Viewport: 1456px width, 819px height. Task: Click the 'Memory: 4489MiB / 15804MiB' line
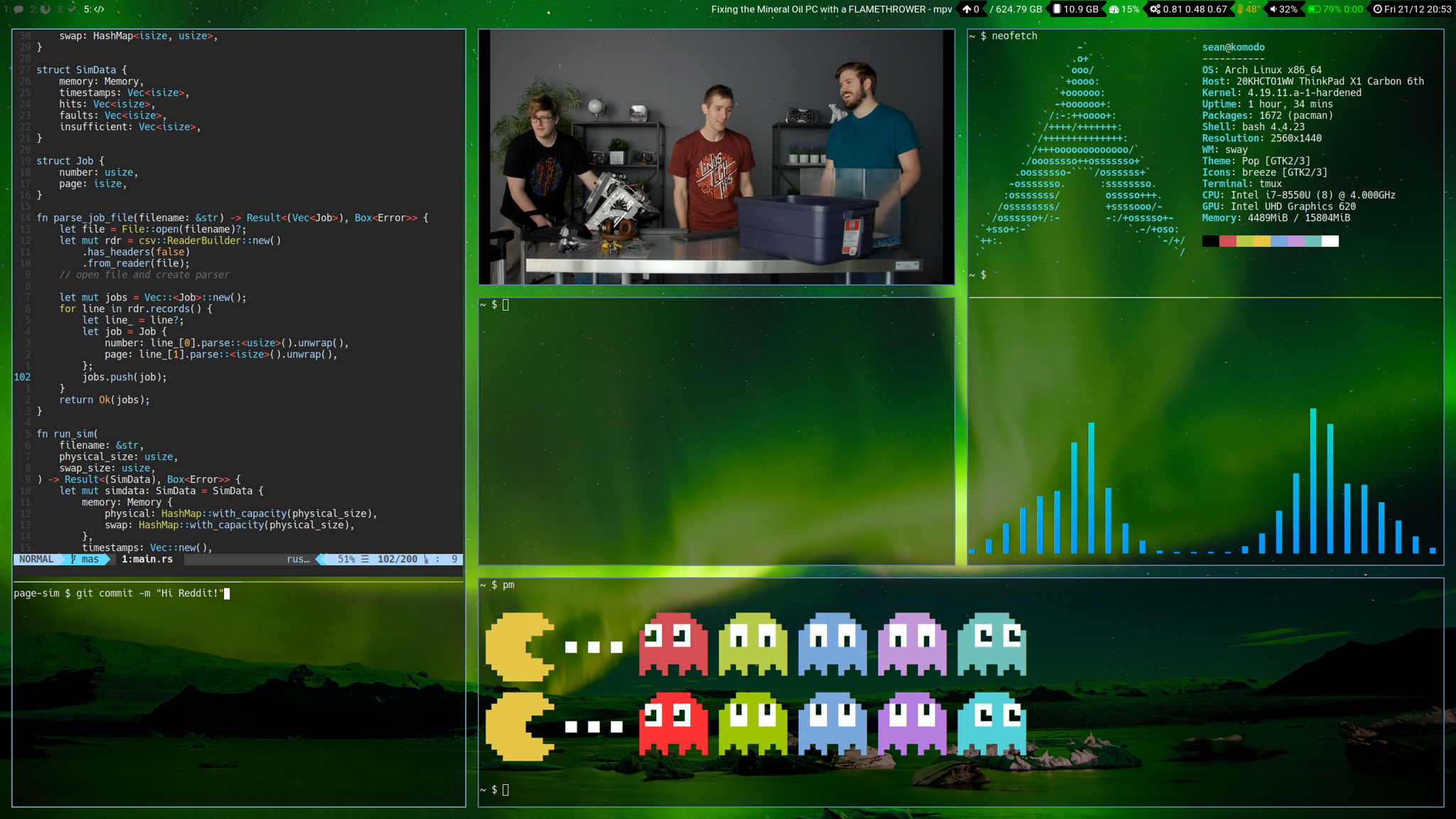click(x=1276, y=218)
